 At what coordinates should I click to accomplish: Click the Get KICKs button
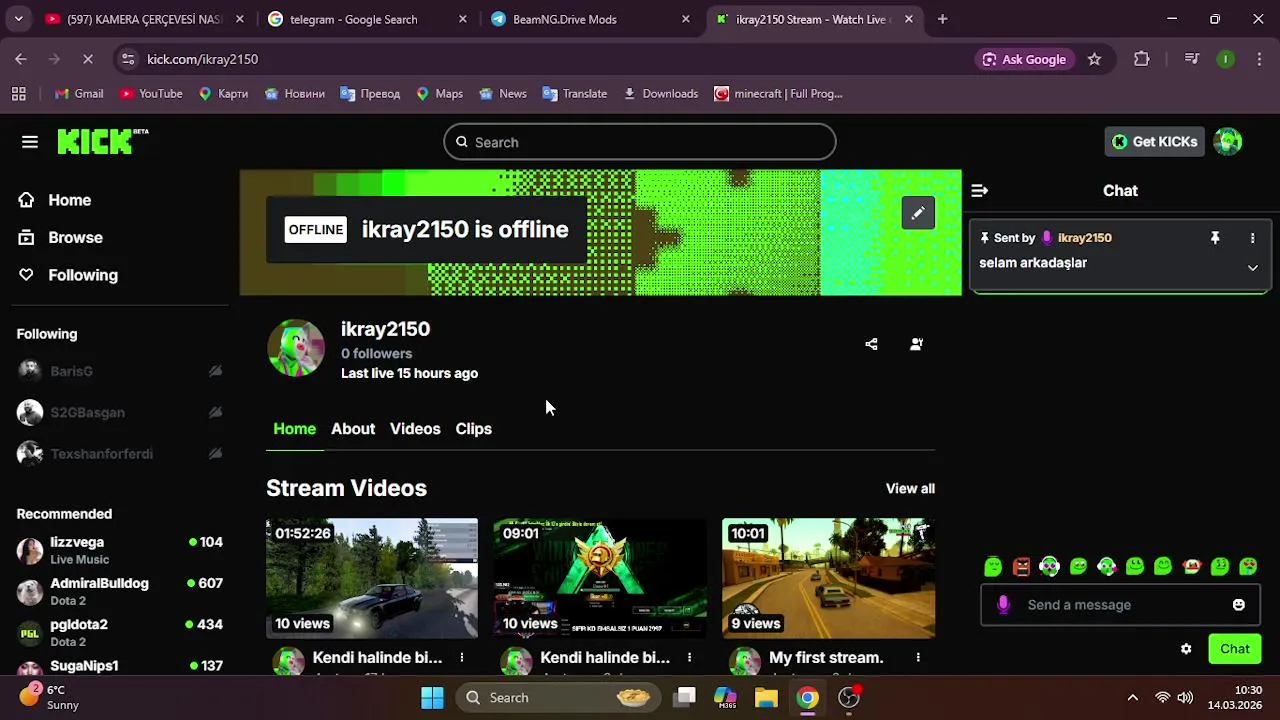(1154, 142)
